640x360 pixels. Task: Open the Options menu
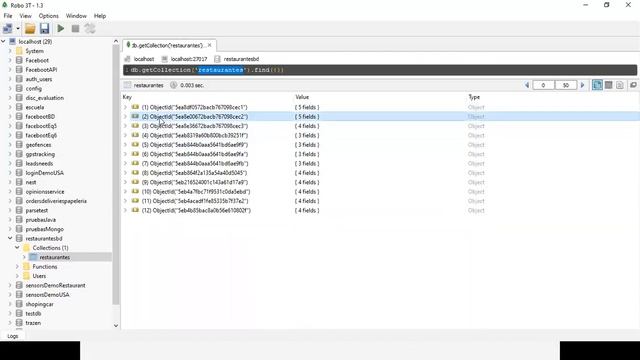tap(49, 16)
